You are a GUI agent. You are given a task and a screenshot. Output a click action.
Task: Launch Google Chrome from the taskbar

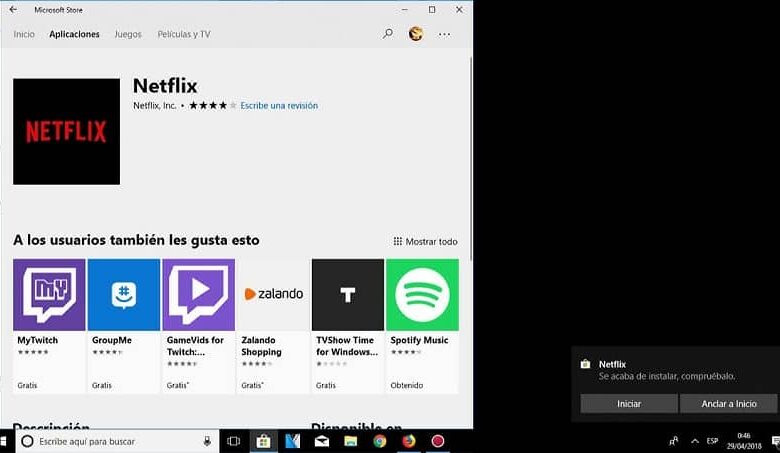click(x=380, y=441)
